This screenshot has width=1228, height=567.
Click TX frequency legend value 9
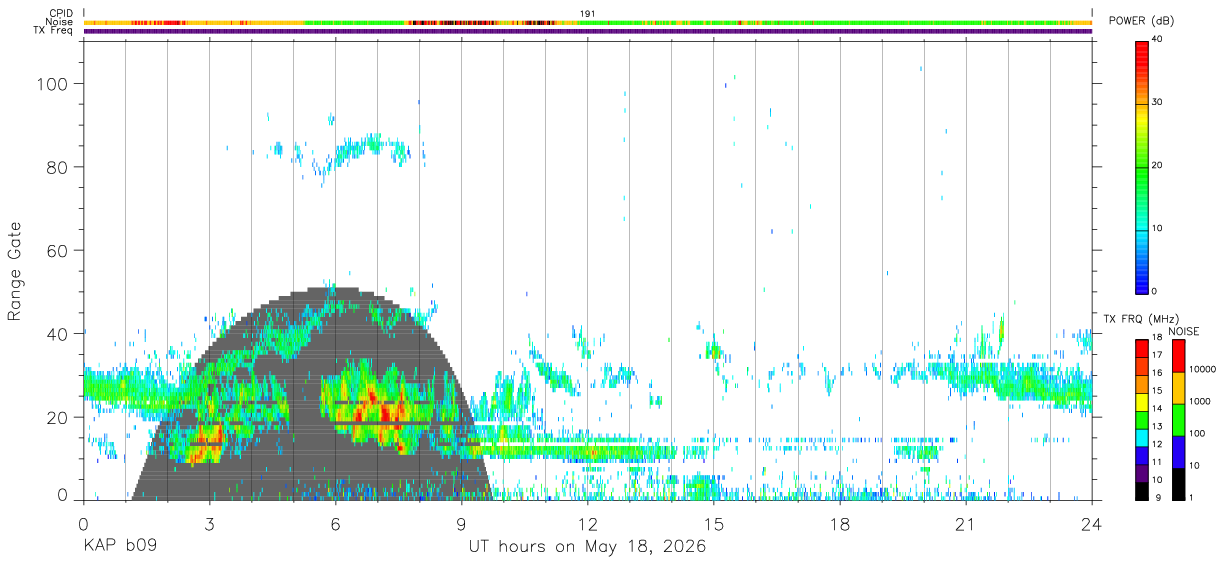(x=1156, y=497)
